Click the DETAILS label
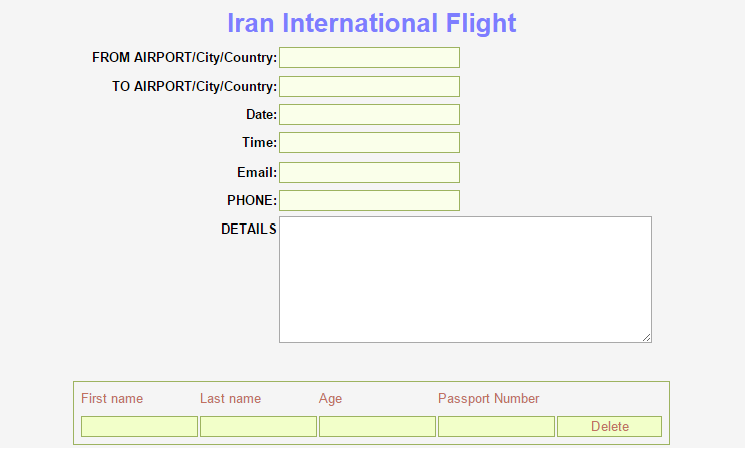 point(248,229)
